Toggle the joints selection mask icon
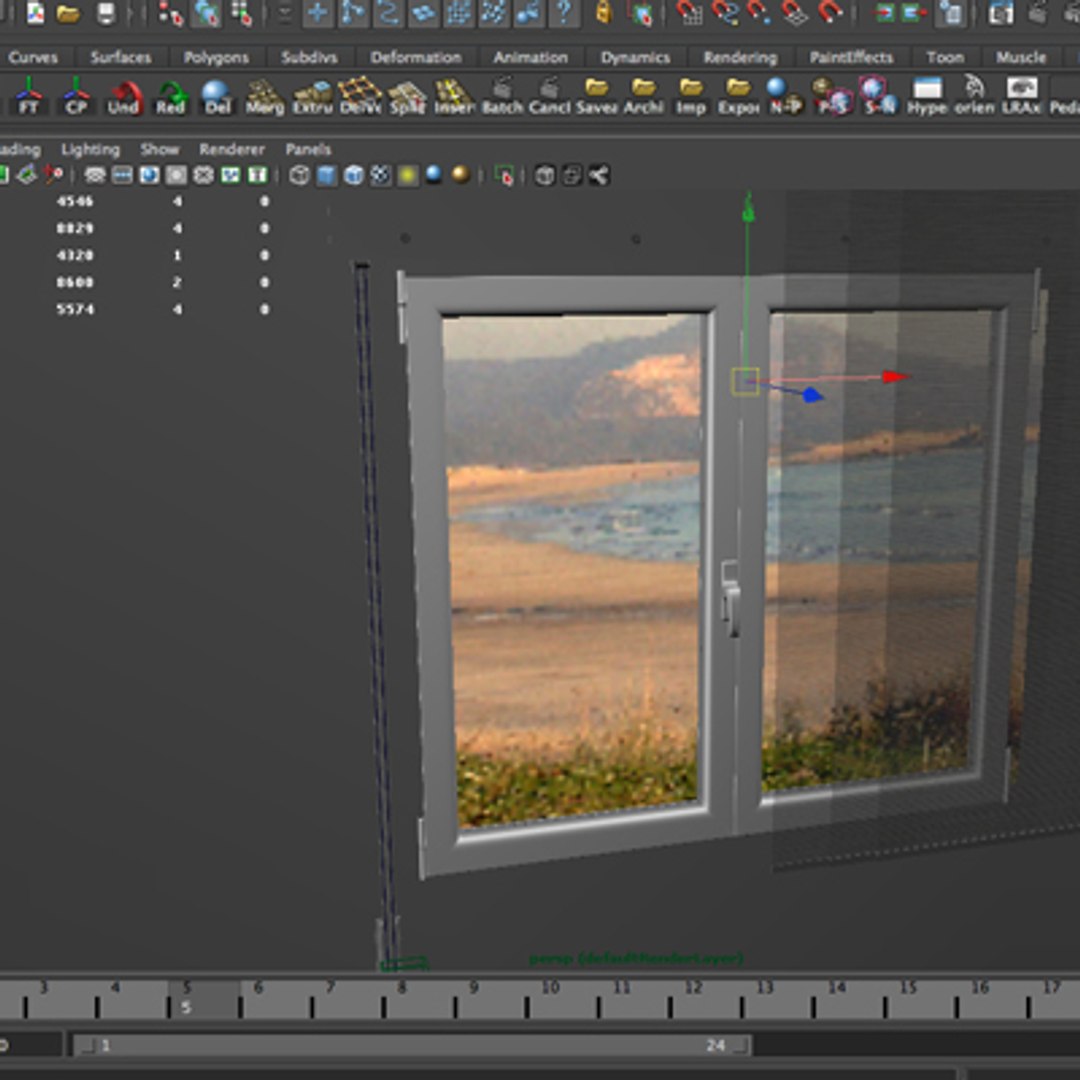Screen dimensions: 1080x1080 click(353, 13)
